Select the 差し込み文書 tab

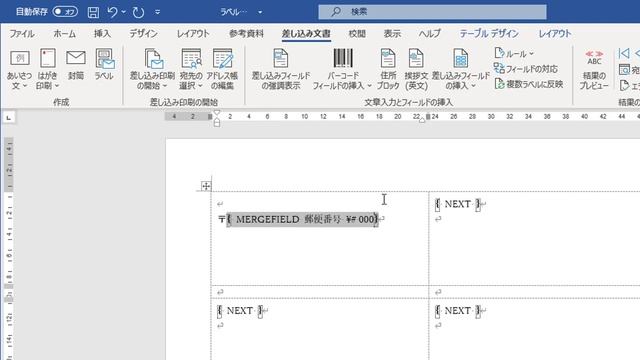[x=306, y=34]
